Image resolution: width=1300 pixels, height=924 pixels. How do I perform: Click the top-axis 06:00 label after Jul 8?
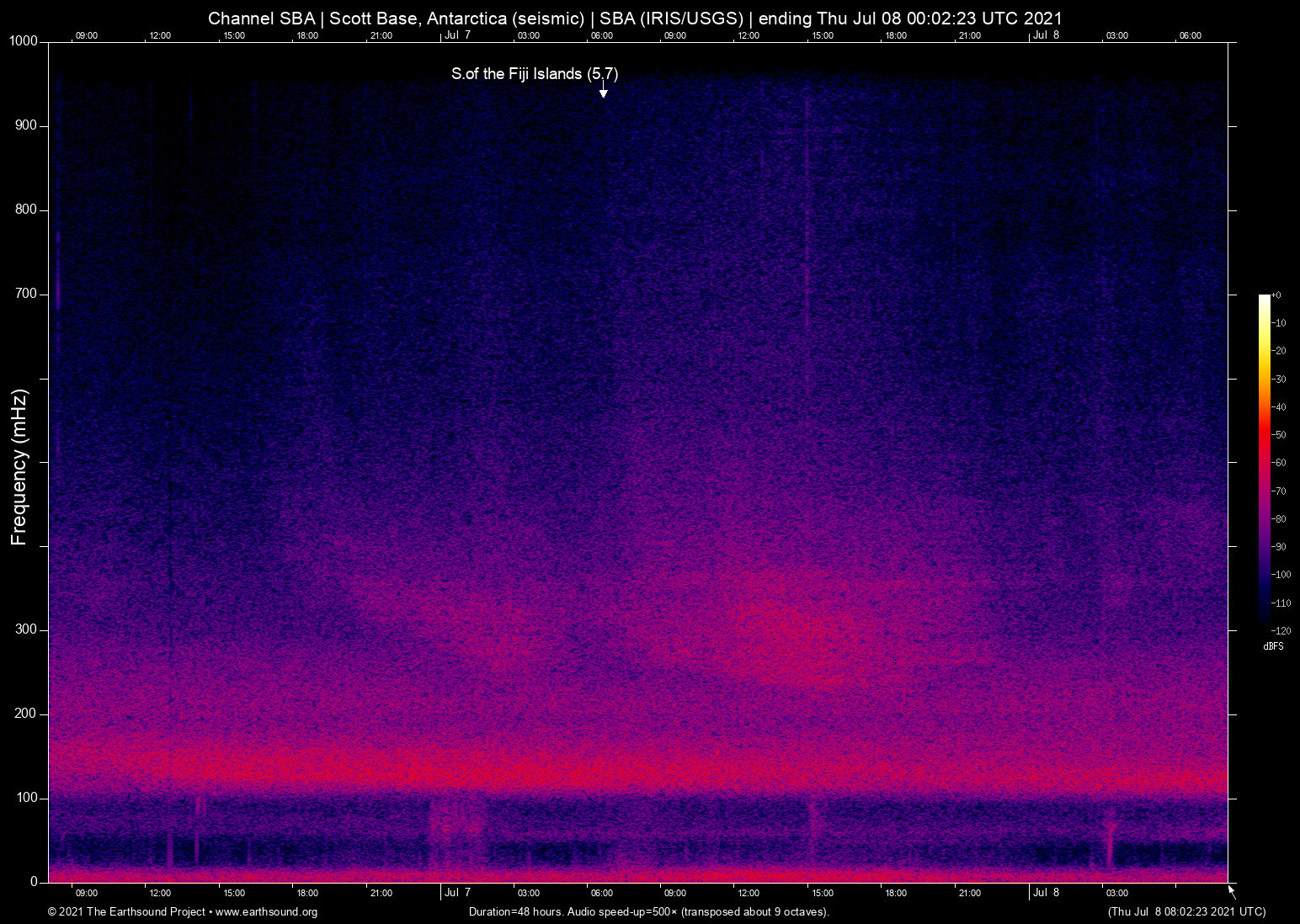coord(1191,35)
